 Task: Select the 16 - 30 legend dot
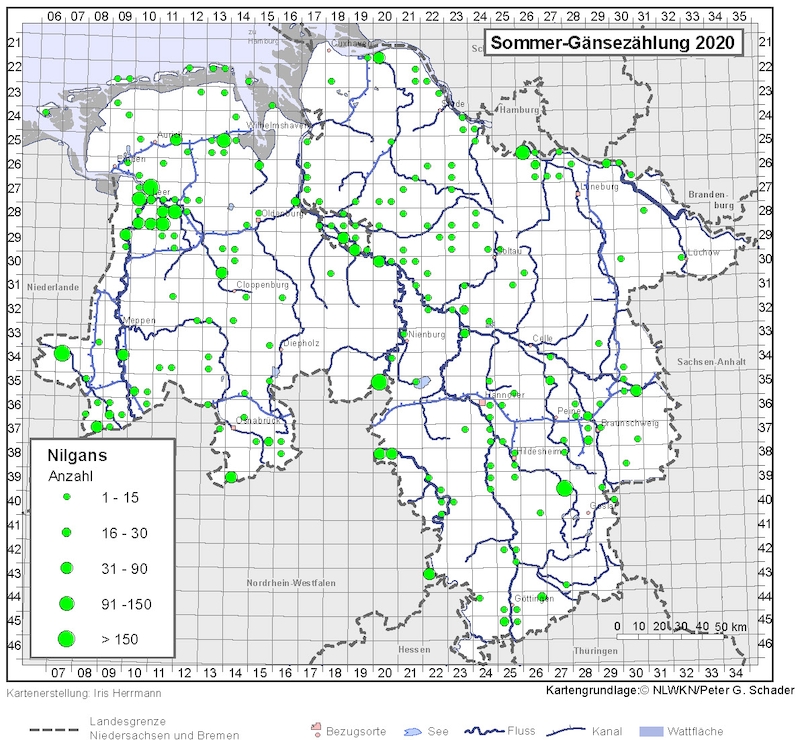(x=67, y=532)
